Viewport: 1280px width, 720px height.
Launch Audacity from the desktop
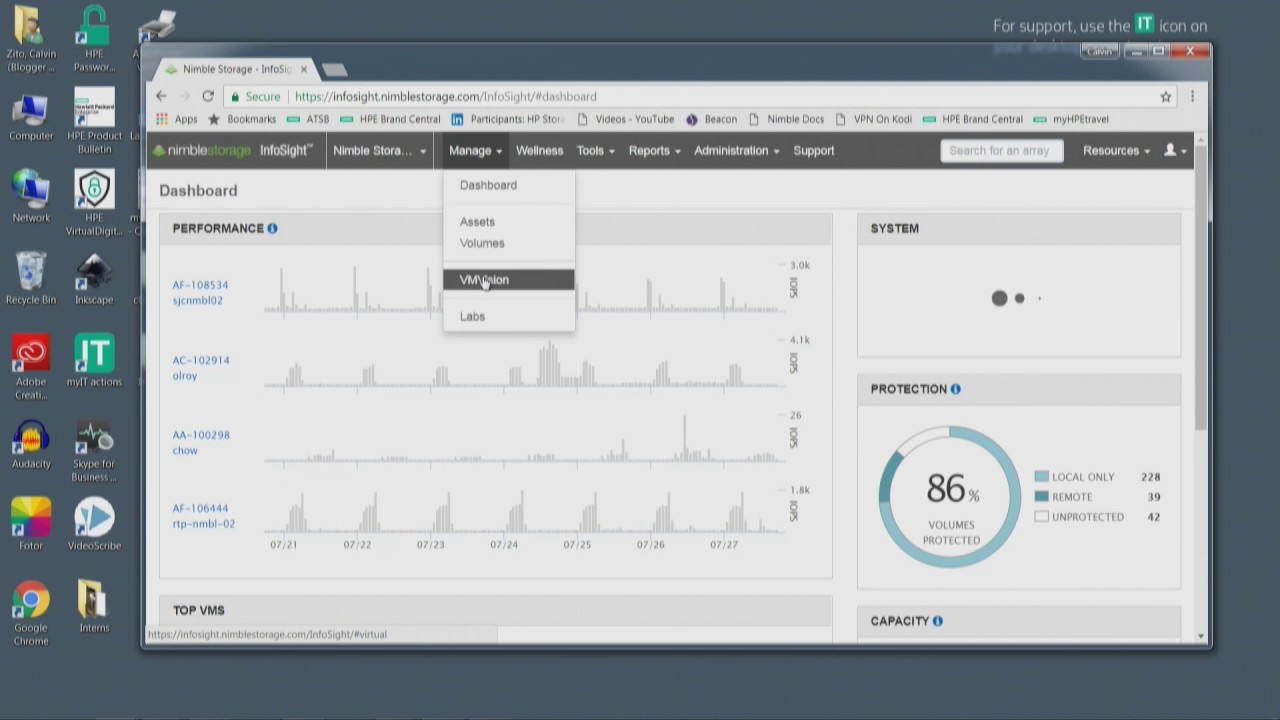pos(31,442)
